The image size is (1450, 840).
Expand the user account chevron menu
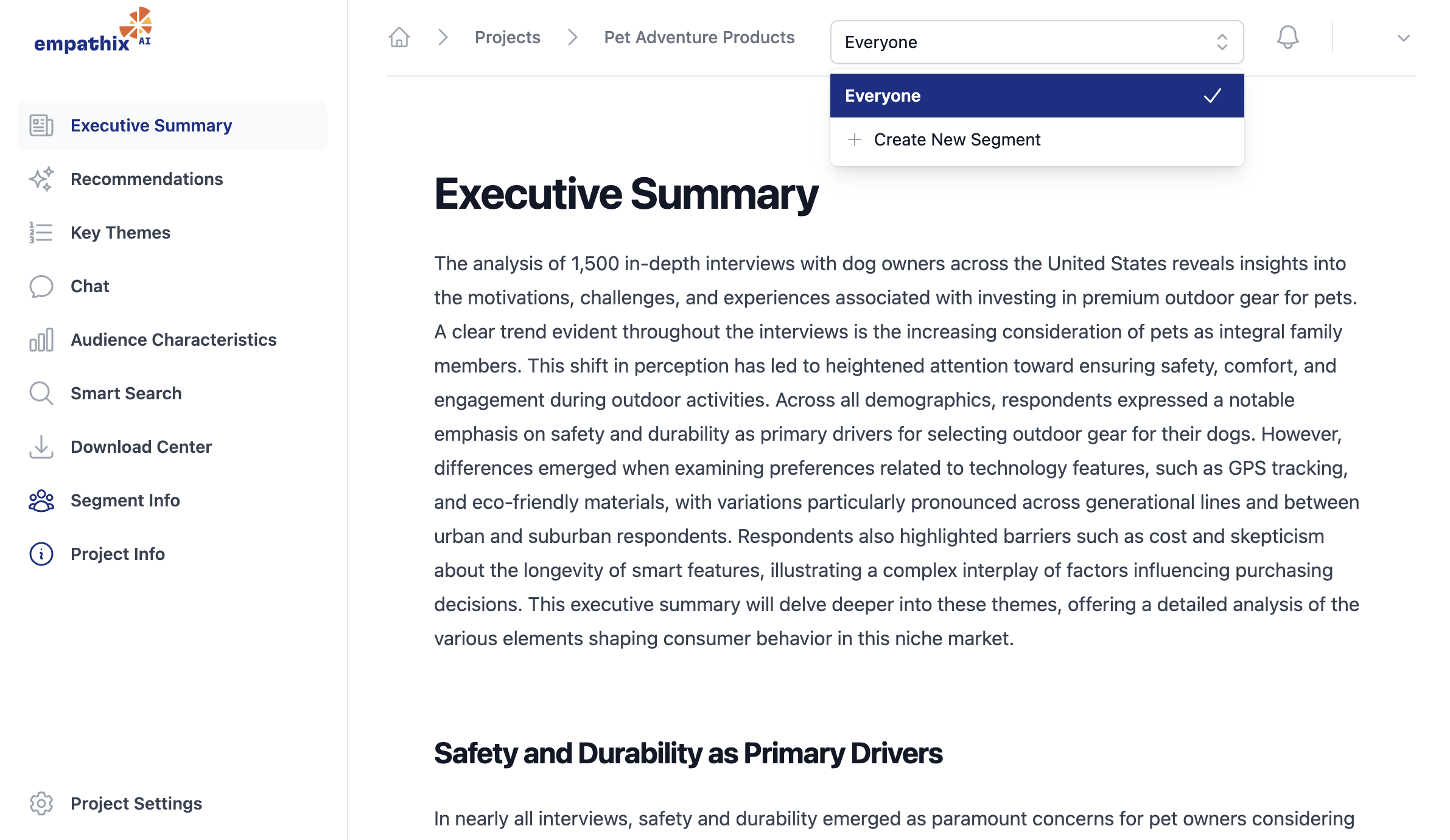click(1403, 38)
